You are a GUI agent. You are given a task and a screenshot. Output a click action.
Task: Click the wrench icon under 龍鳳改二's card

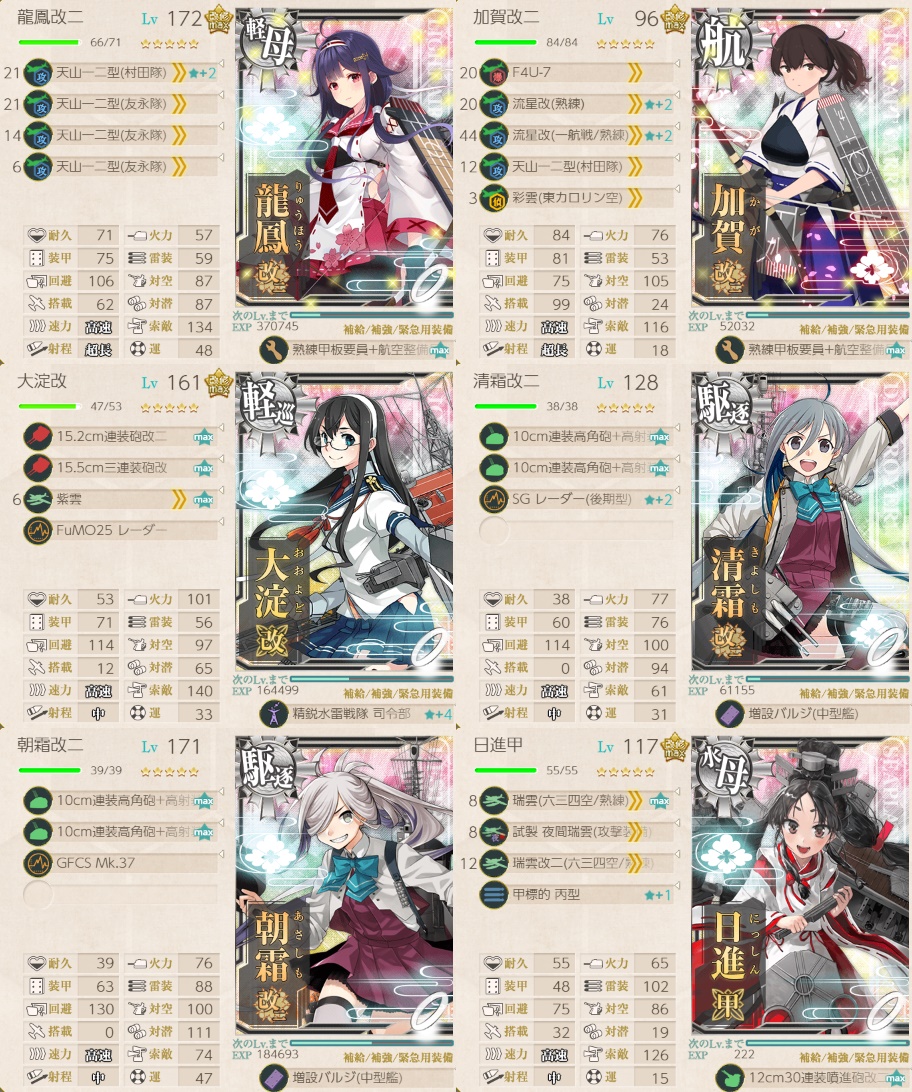click(x=274, y=350)
